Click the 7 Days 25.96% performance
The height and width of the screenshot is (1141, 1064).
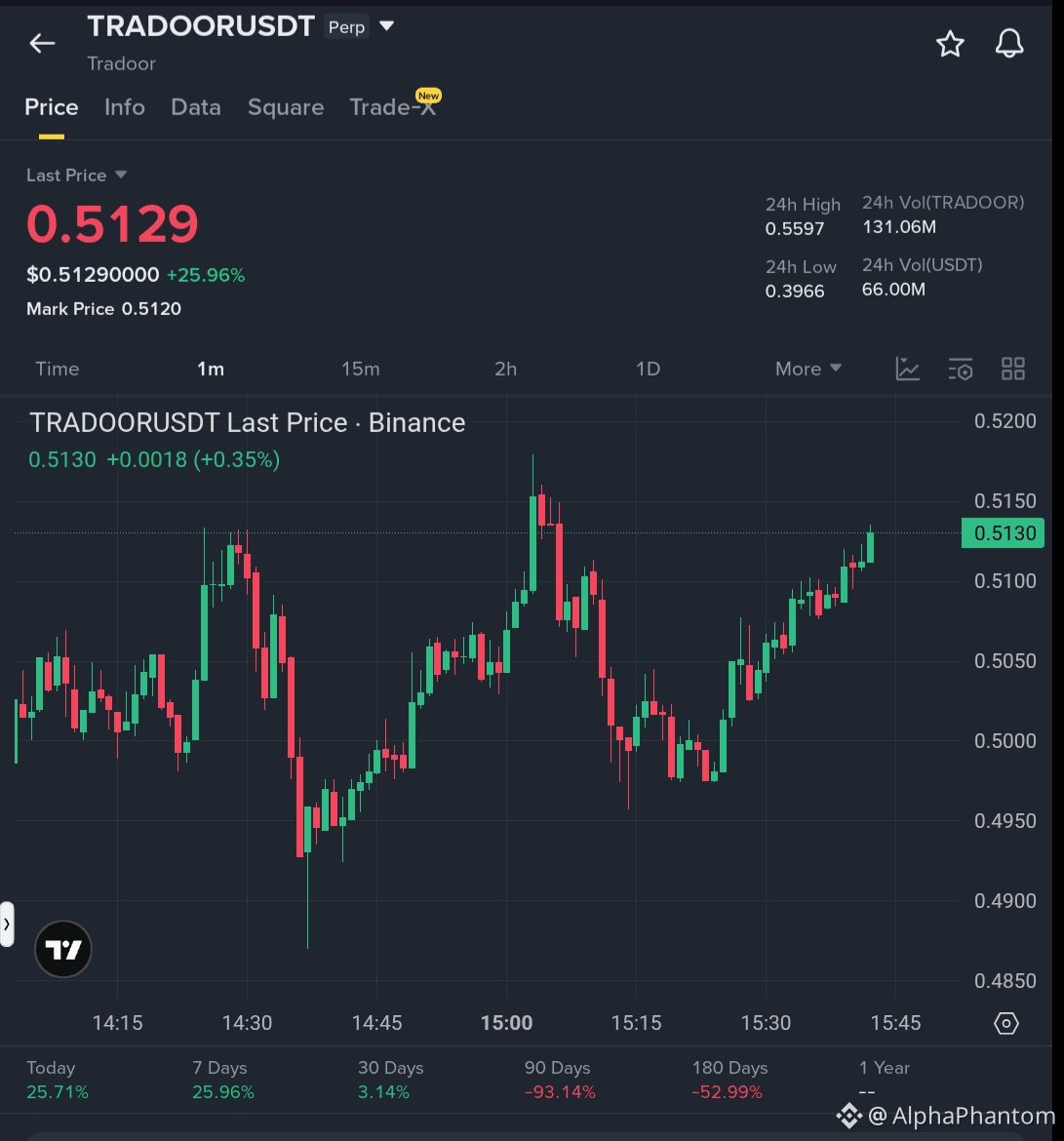tap(223, 1080)
